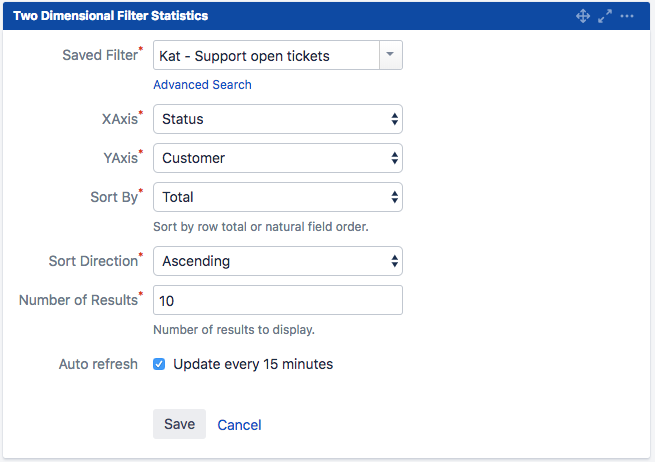Click the "Sort Direction" field label
Image resolution: width=655 pixels, height=462 pixels.
(x=93, y=261)
